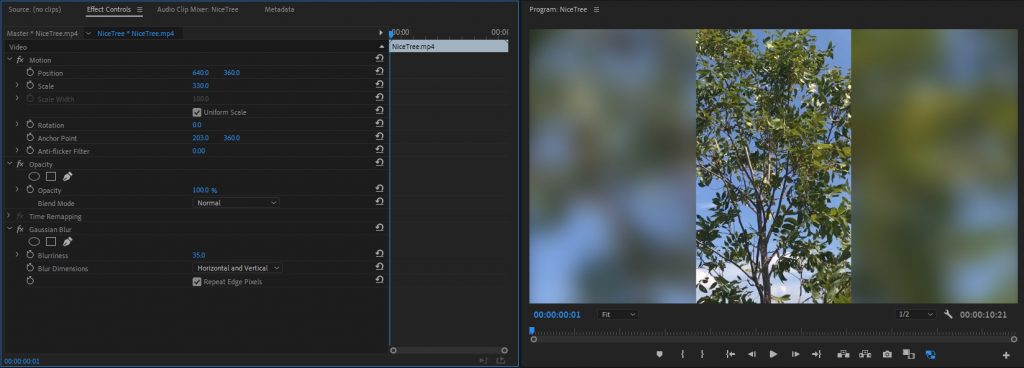The height and width of the screenshot is (368, 1024).
Task: Toggle the Motion fx effect icon
Action: (x=20, y=60)
